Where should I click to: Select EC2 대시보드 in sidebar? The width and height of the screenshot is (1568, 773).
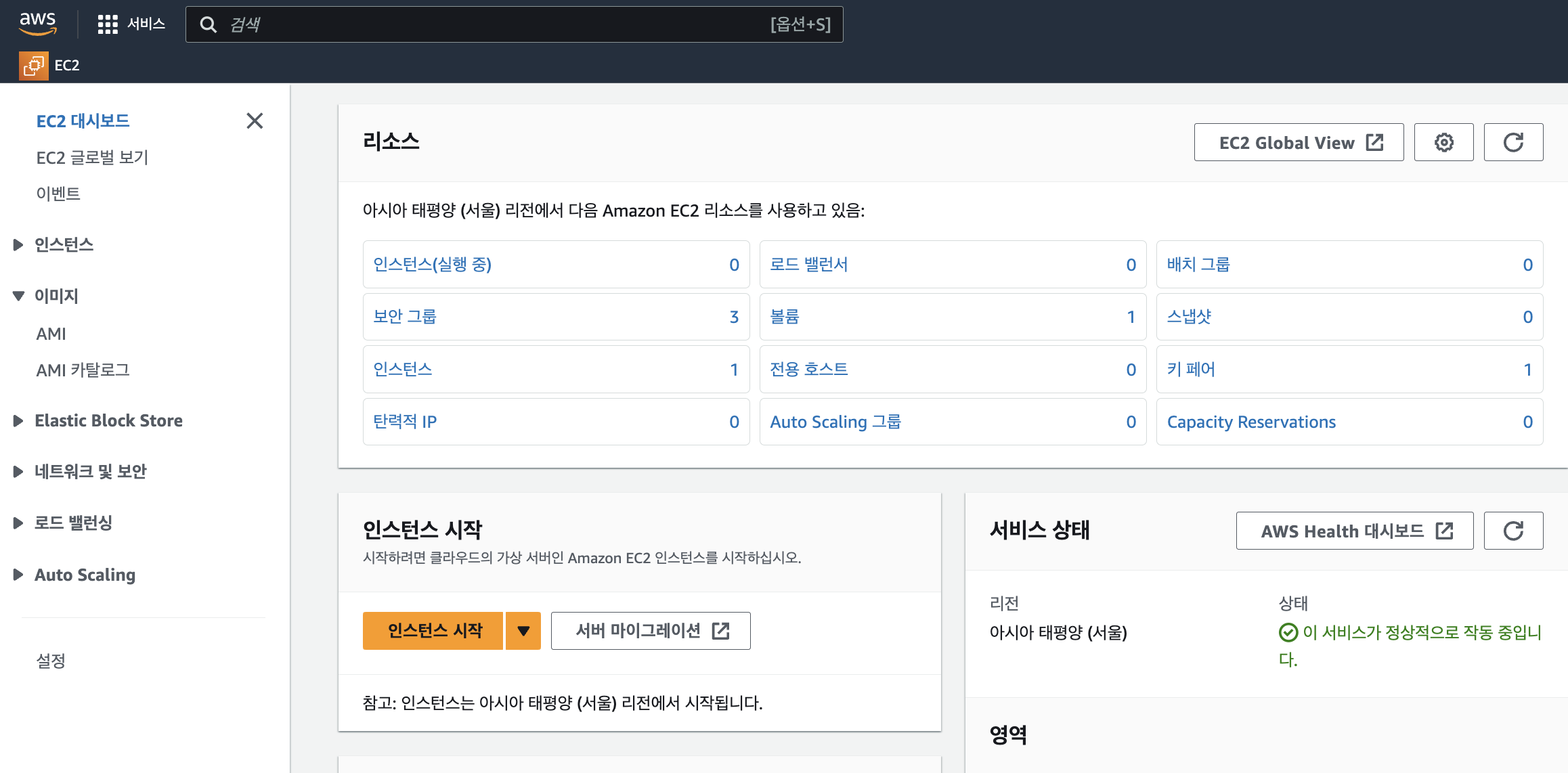[x=83, y=120]
